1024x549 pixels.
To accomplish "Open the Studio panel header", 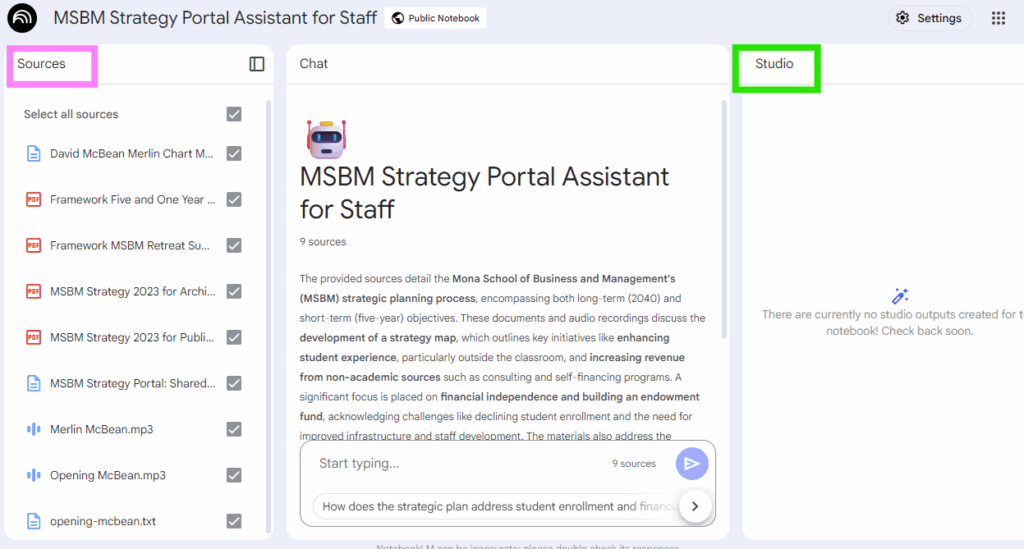I will [774, 64].
